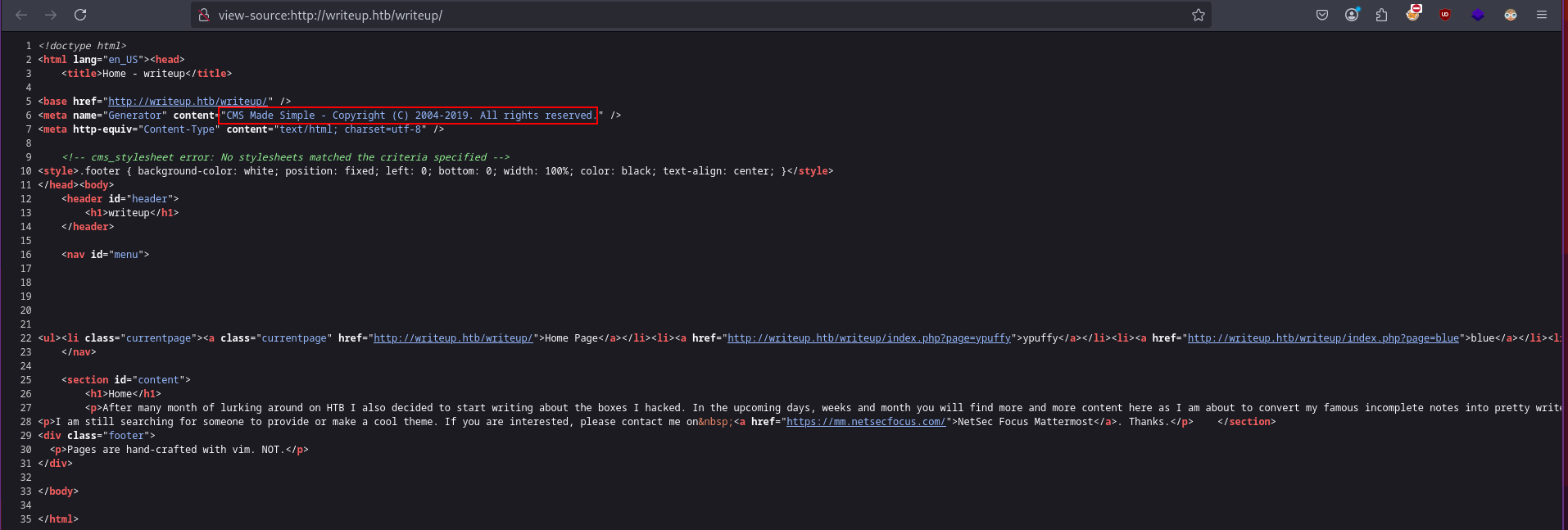Click the closing </nav> tag
Viewport: 1568px width, 530px height.
click(79, 352)
